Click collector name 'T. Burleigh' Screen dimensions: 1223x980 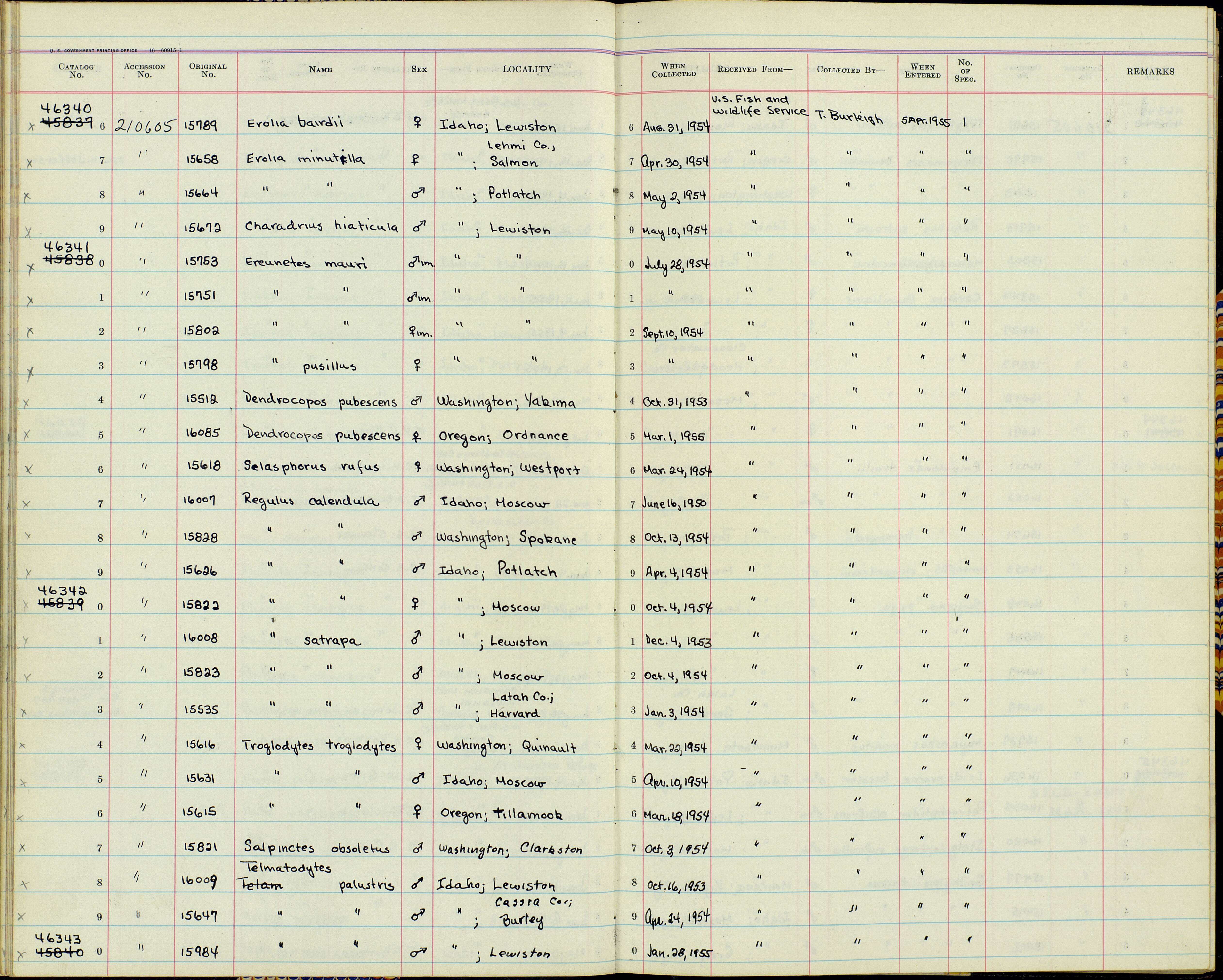tap(849, 117)
